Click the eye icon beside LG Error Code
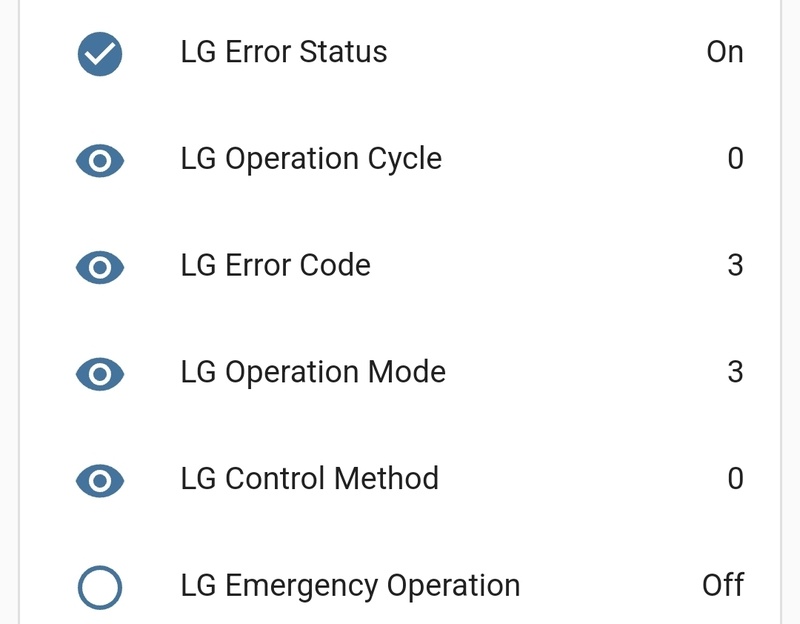 [x=100, y=266]
